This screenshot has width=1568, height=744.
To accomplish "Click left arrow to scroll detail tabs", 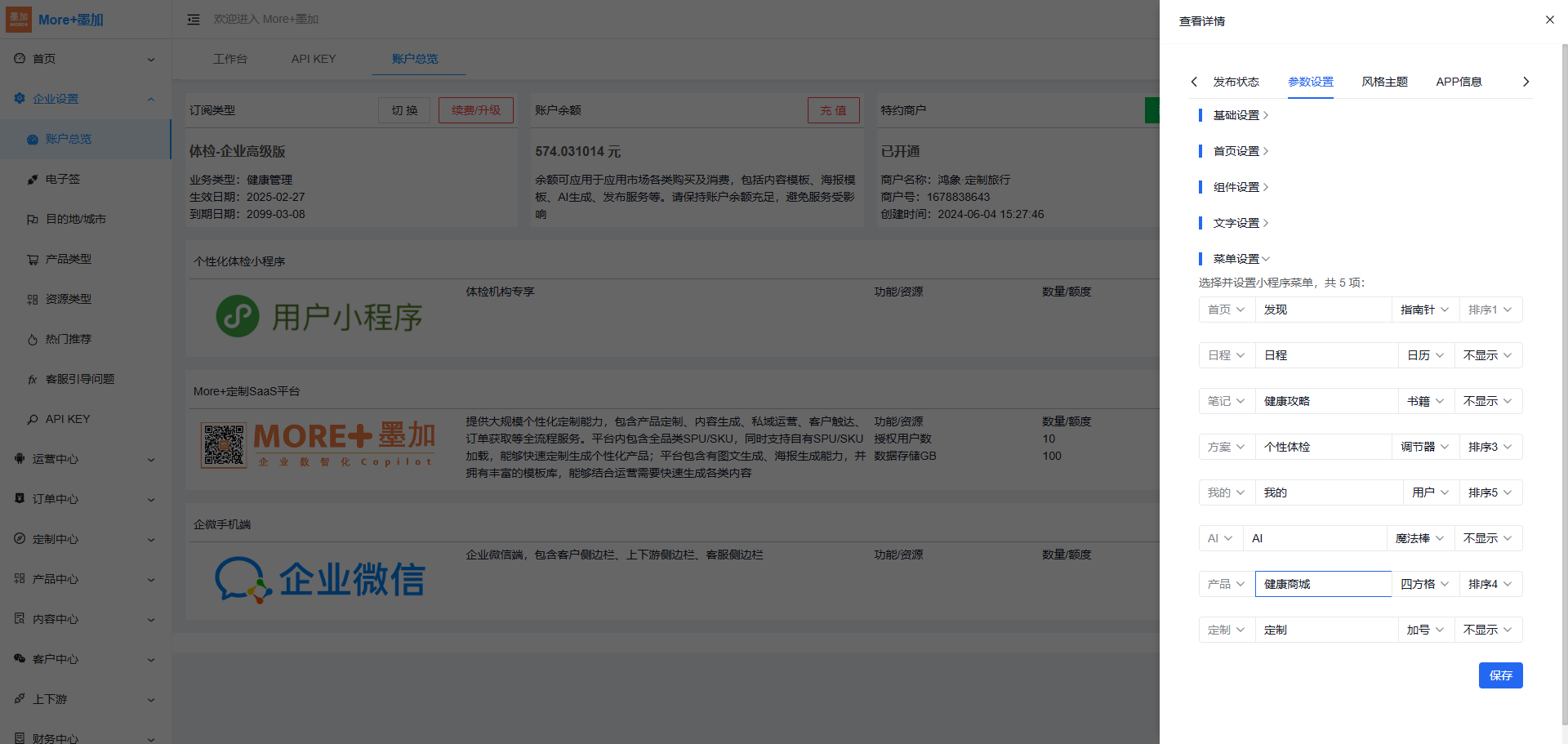I will 1194,82.
